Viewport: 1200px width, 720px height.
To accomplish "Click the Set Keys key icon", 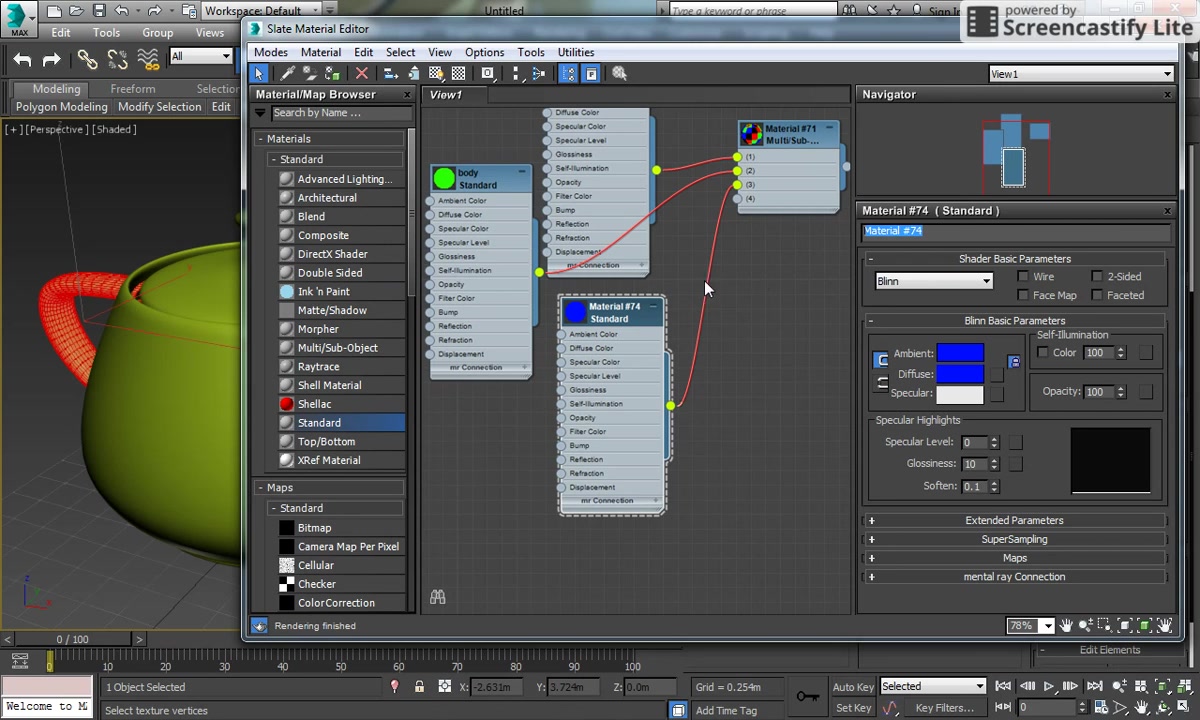I will click(806, 697).
